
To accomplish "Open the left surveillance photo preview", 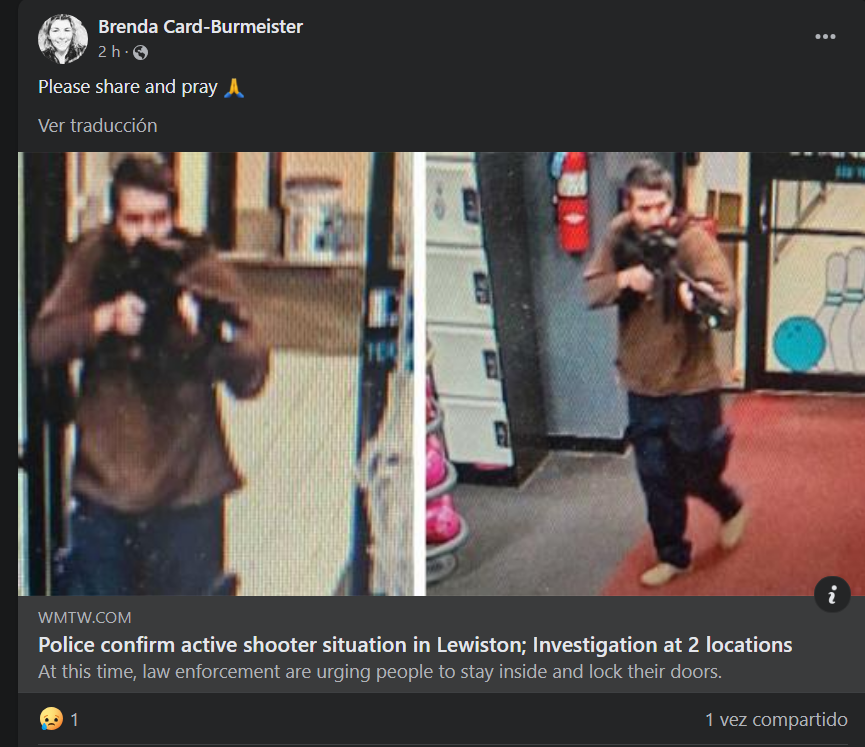I will [x=216, y=374].
